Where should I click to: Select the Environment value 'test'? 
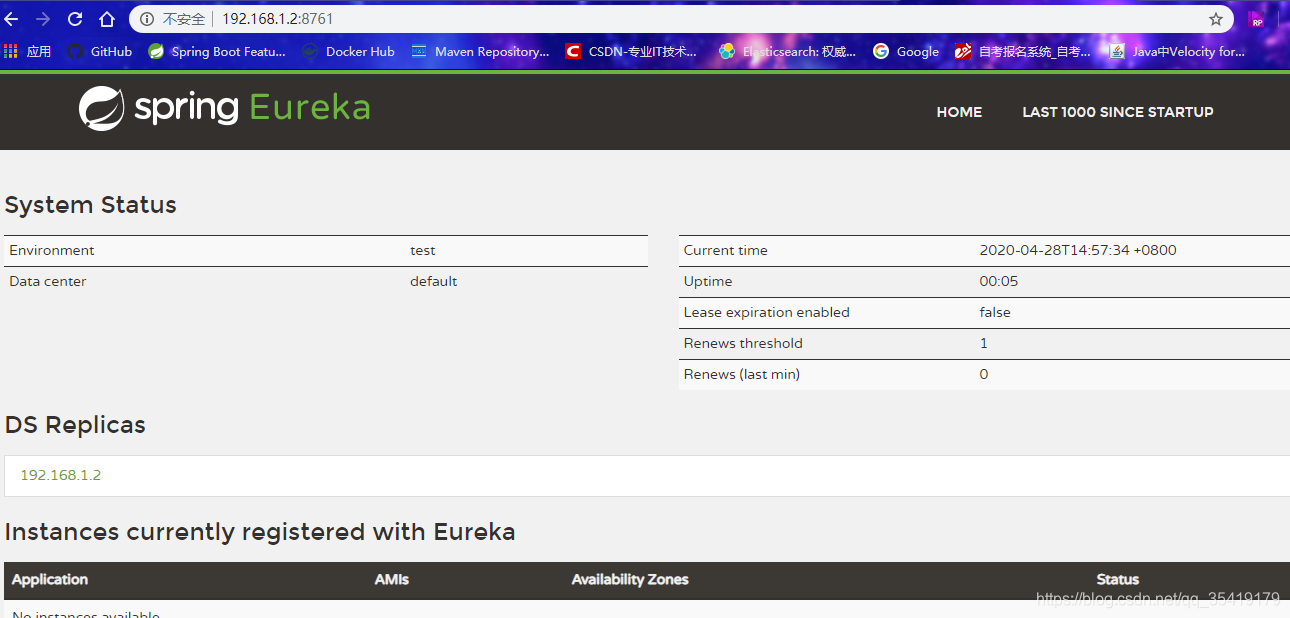click(x=423, y=250)
